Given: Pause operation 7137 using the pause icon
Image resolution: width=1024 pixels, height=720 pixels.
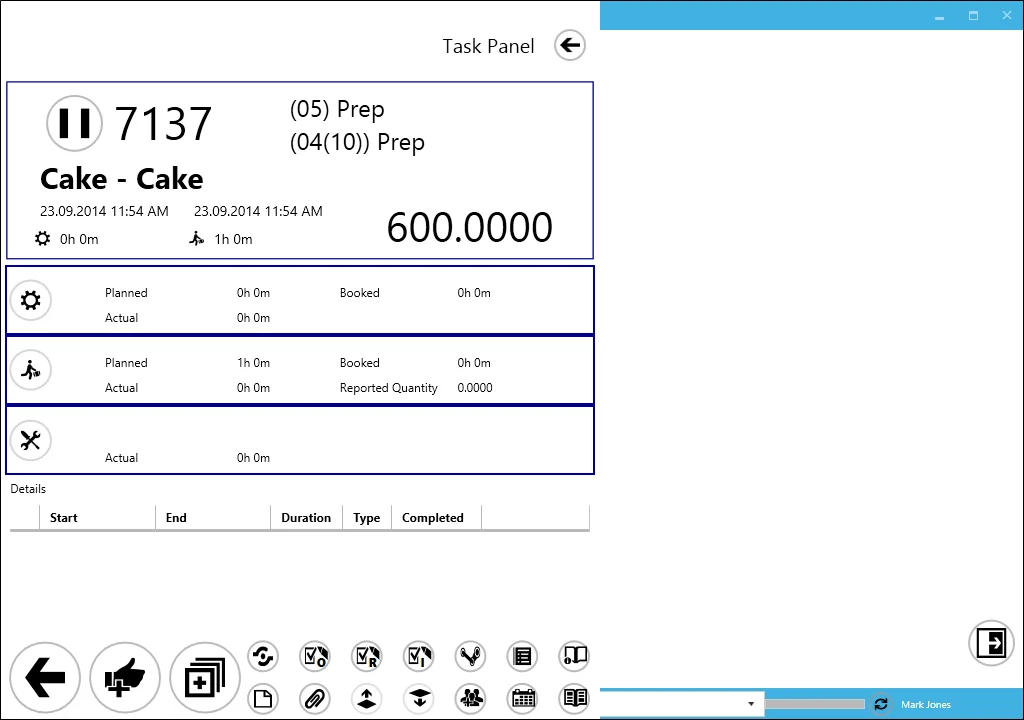Looking at the screenshot, I should click(x=74, y=123).
